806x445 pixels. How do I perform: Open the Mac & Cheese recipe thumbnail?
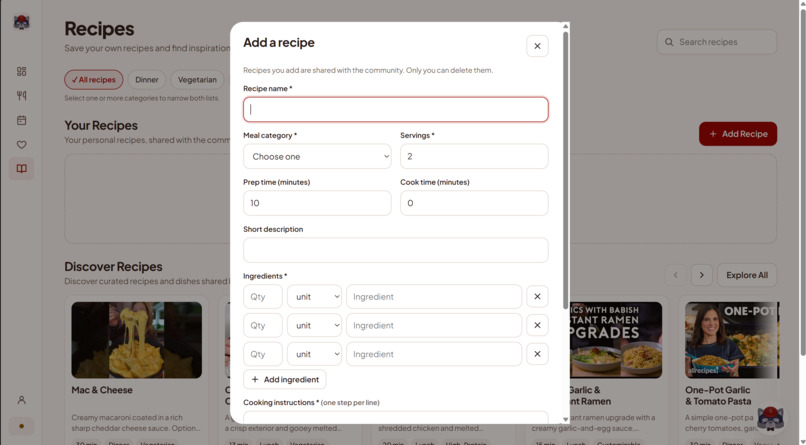coord(137,340)
